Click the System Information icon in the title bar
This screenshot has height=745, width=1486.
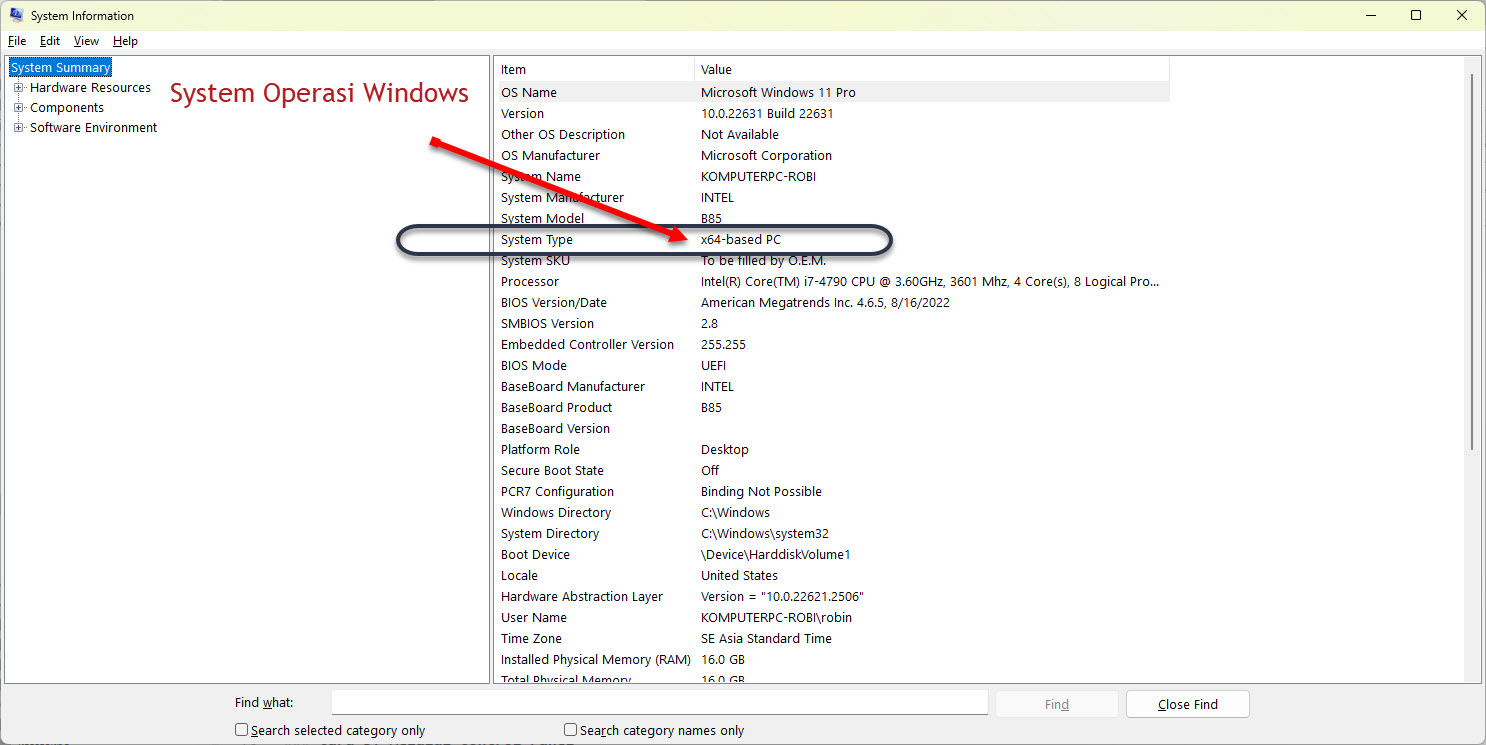pos(15,15)
